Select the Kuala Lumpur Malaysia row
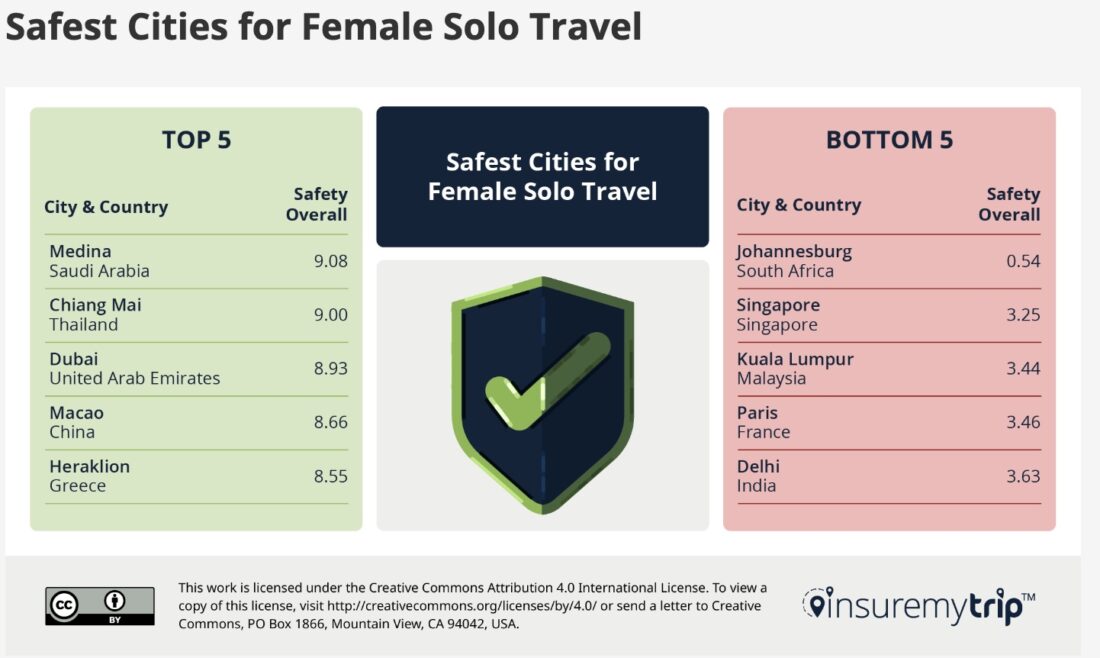The height and width of the screenshot is (658, 1100). 889,369
